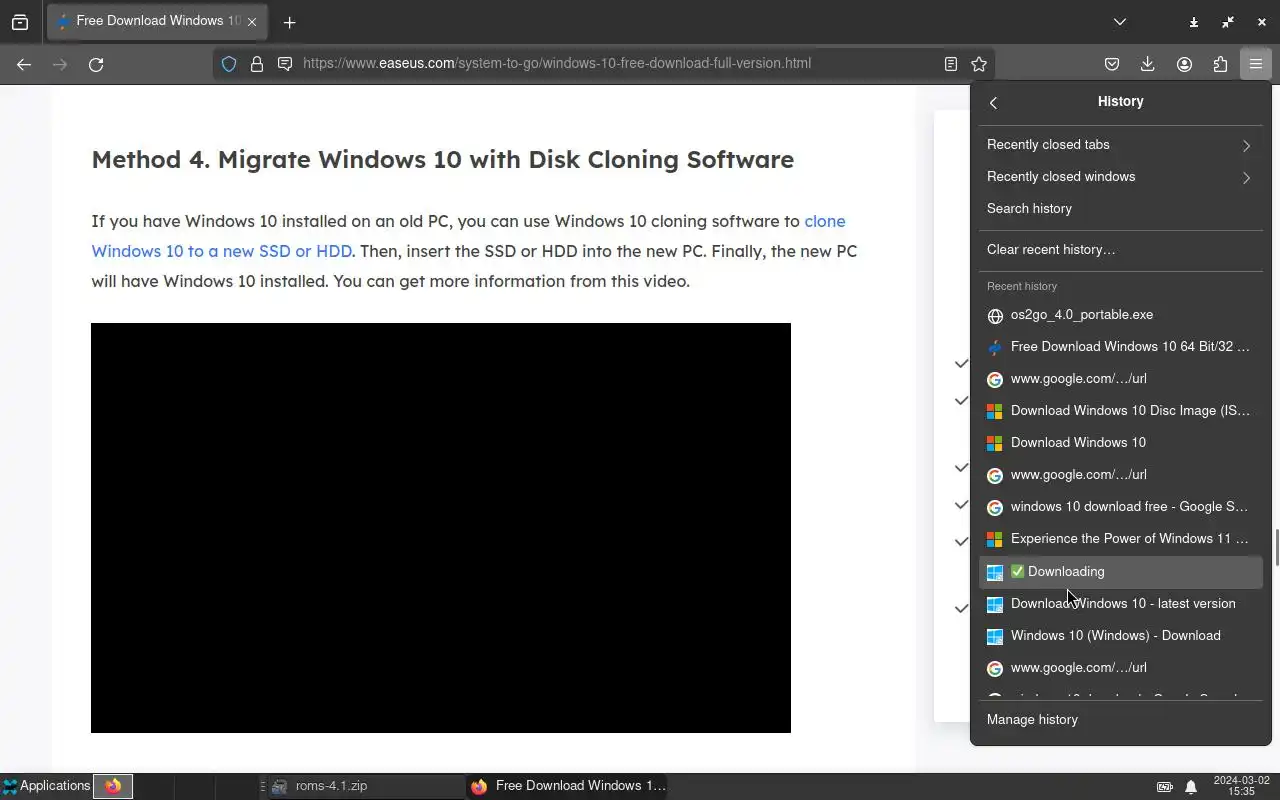Click the download arrow in title bar

click(x=1194, y=22)
